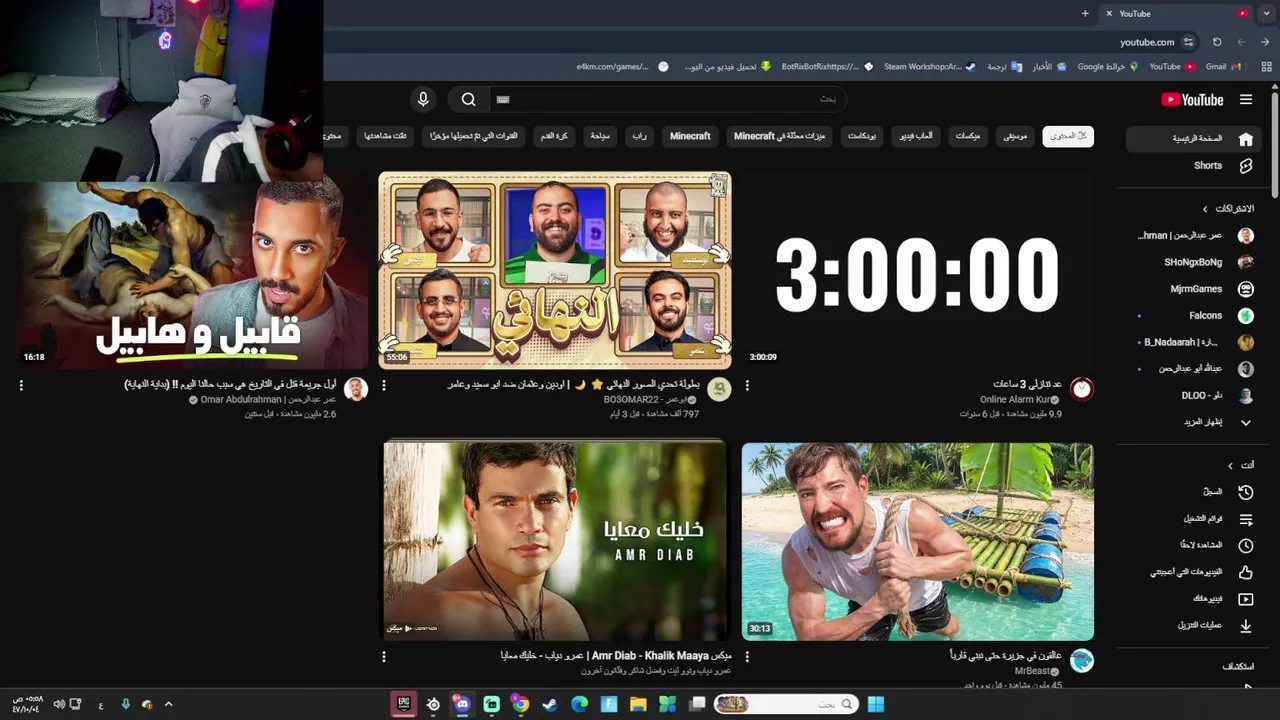Select the 'All' (كل المحتوى) filter chip
The image size is (1280, 720).
click(1068, 136)
